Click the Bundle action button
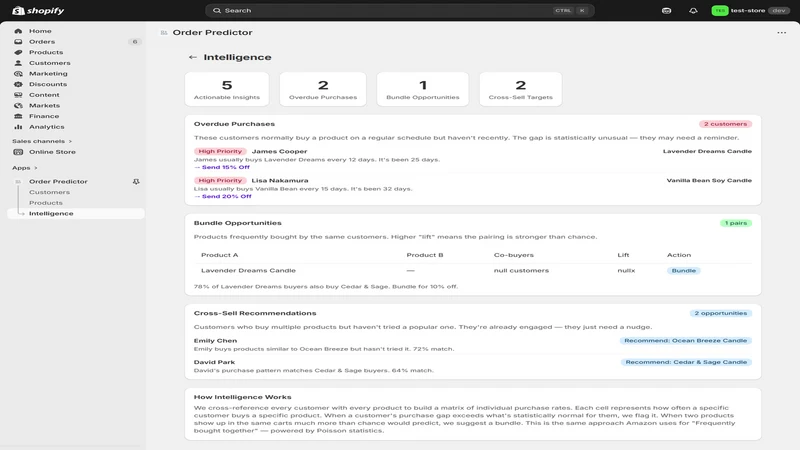The height and width of the screenshot is (450, 800). point(684,271)
